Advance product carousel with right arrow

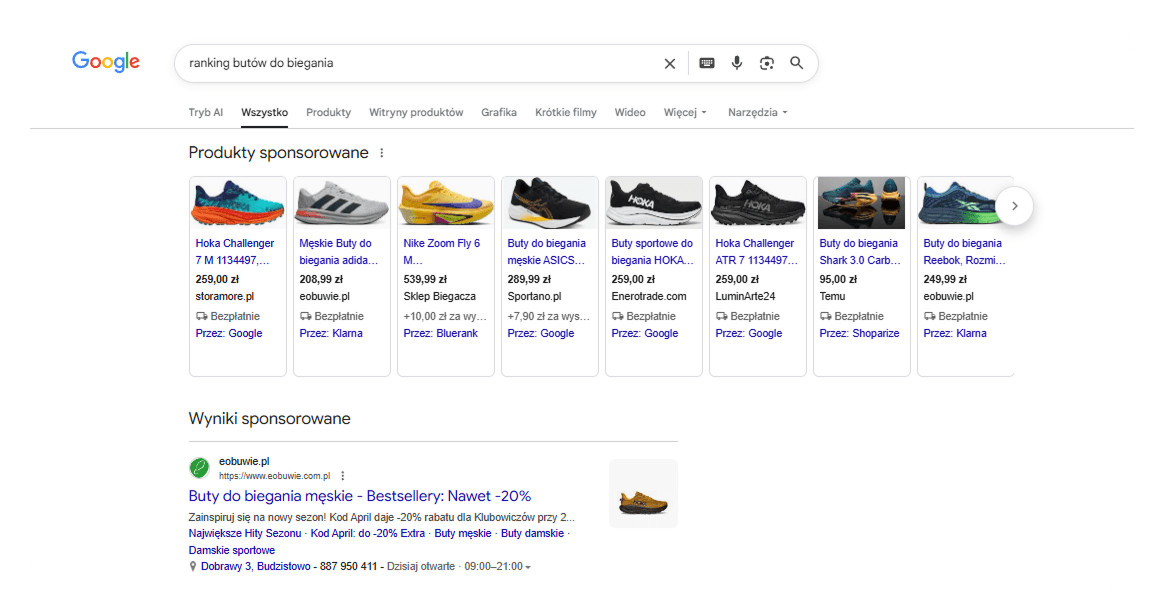(x=1015, y=206)
